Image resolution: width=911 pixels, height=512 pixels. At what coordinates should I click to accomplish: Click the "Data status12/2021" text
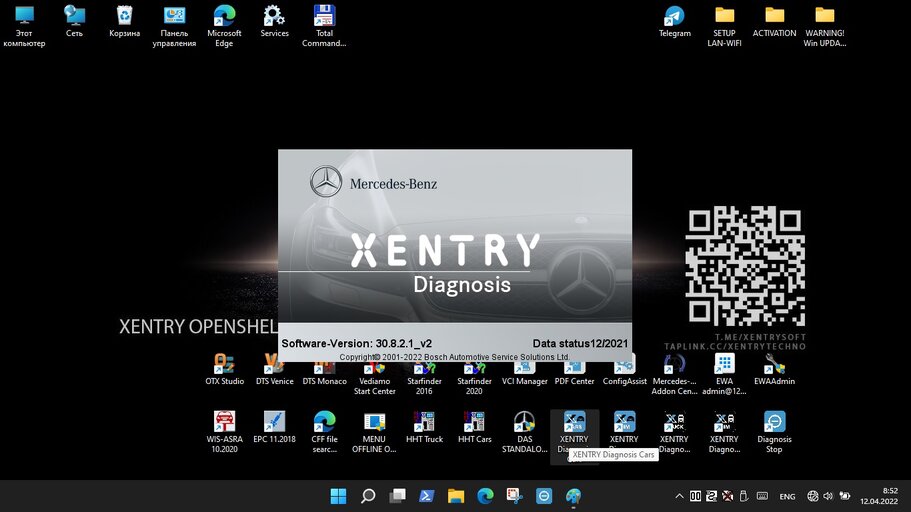coord(580,343)
